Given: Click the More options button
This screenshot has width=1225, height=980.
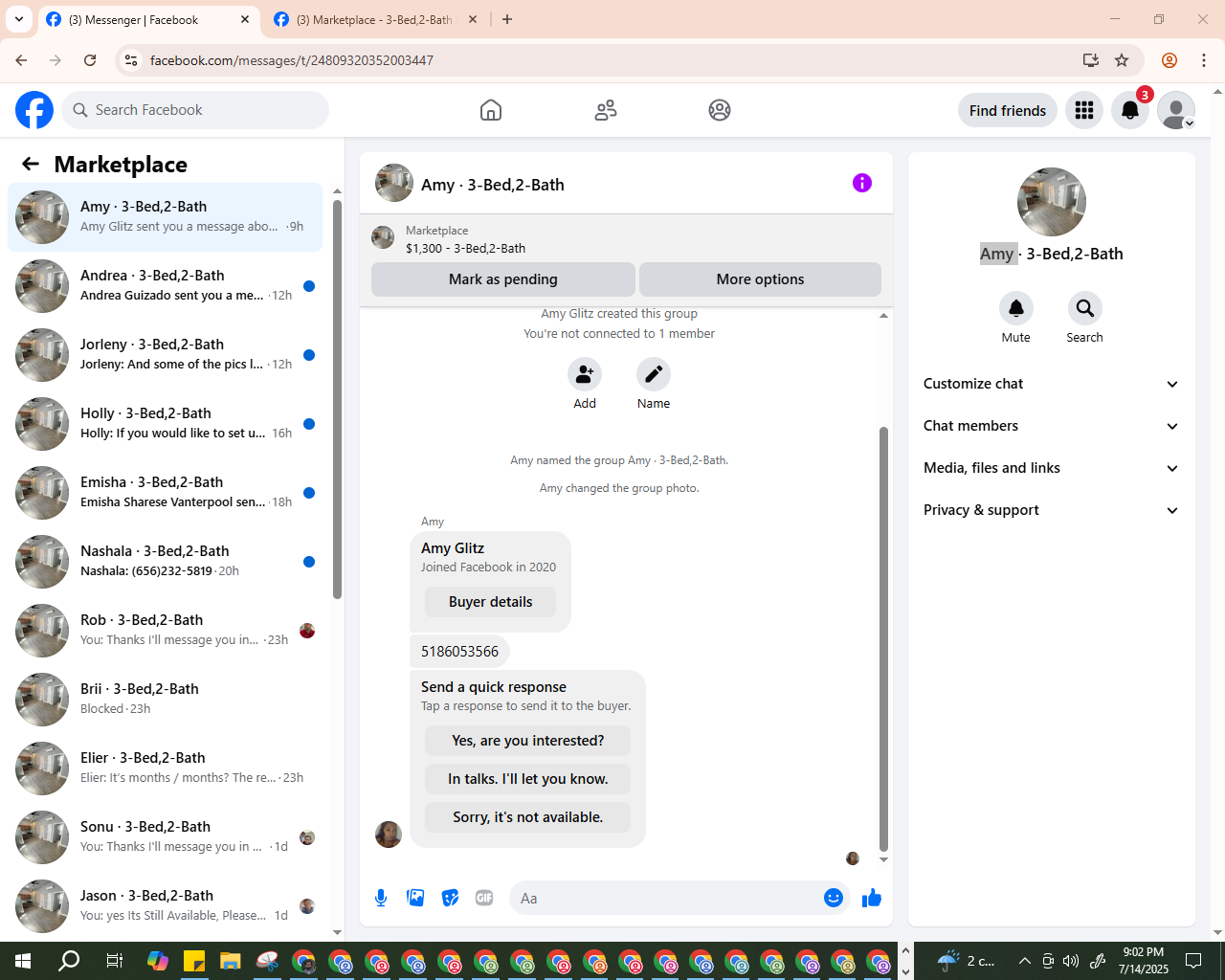Looking at the screenshot, I should click(760, 279).
